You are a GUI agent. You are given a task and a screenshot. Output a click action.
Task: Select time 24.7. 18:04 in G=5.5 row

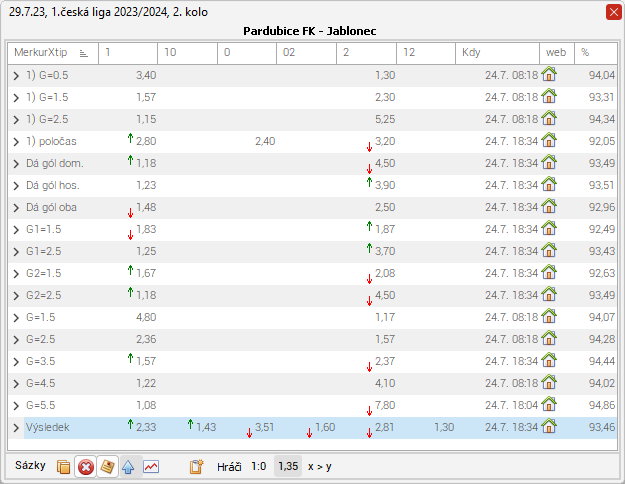pyautogui.click(x=511, y=405)
